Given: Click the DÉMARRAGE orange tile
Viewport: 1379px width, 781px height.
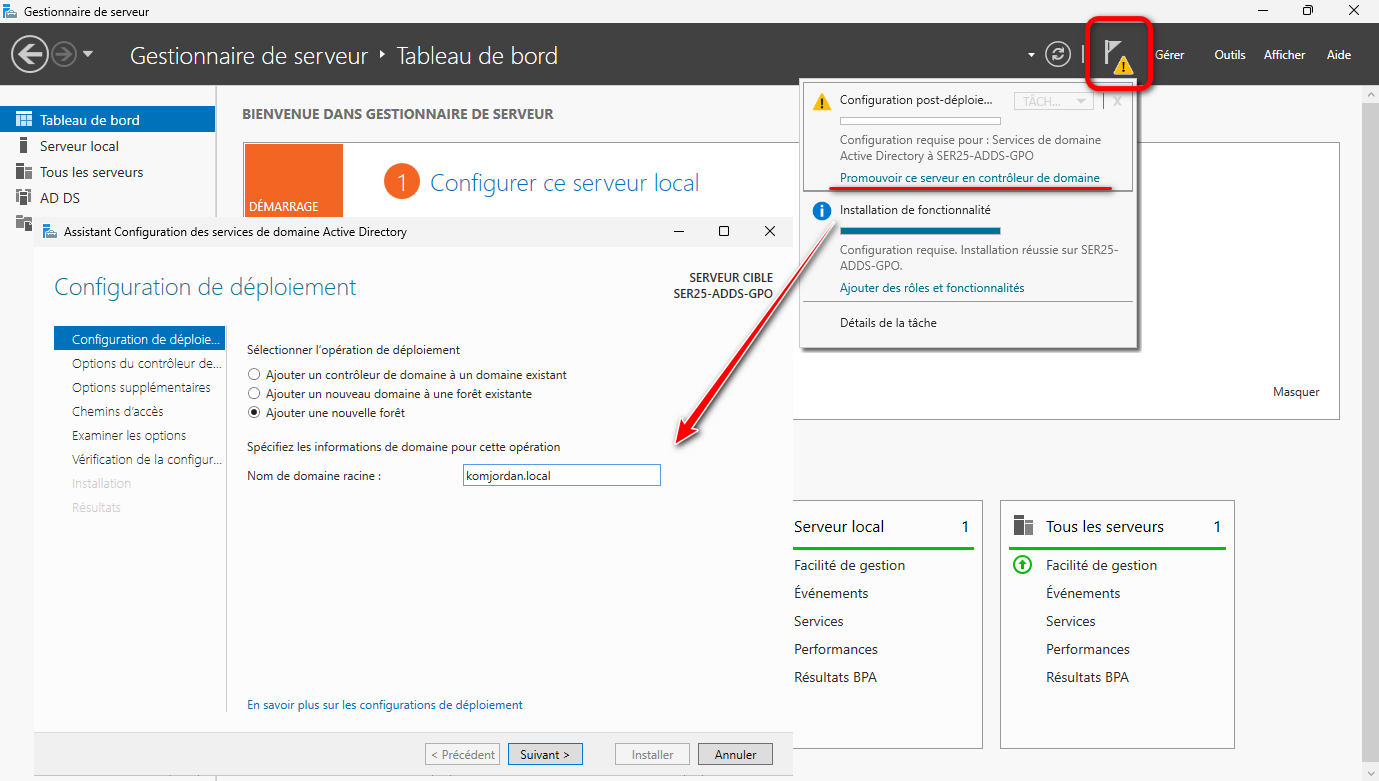Looking at the screenshot, I should pos(293,179).
